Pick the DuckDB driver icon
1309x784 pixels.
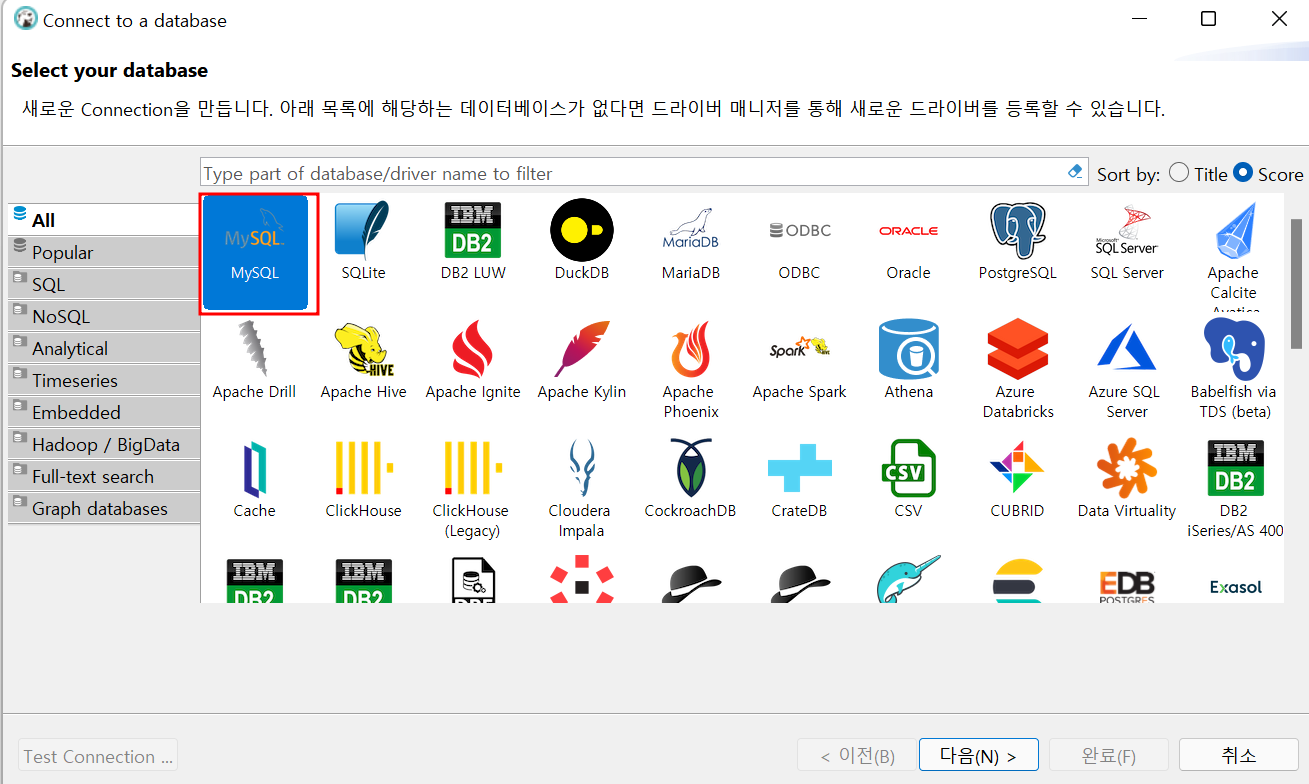[x=581, y=241]
